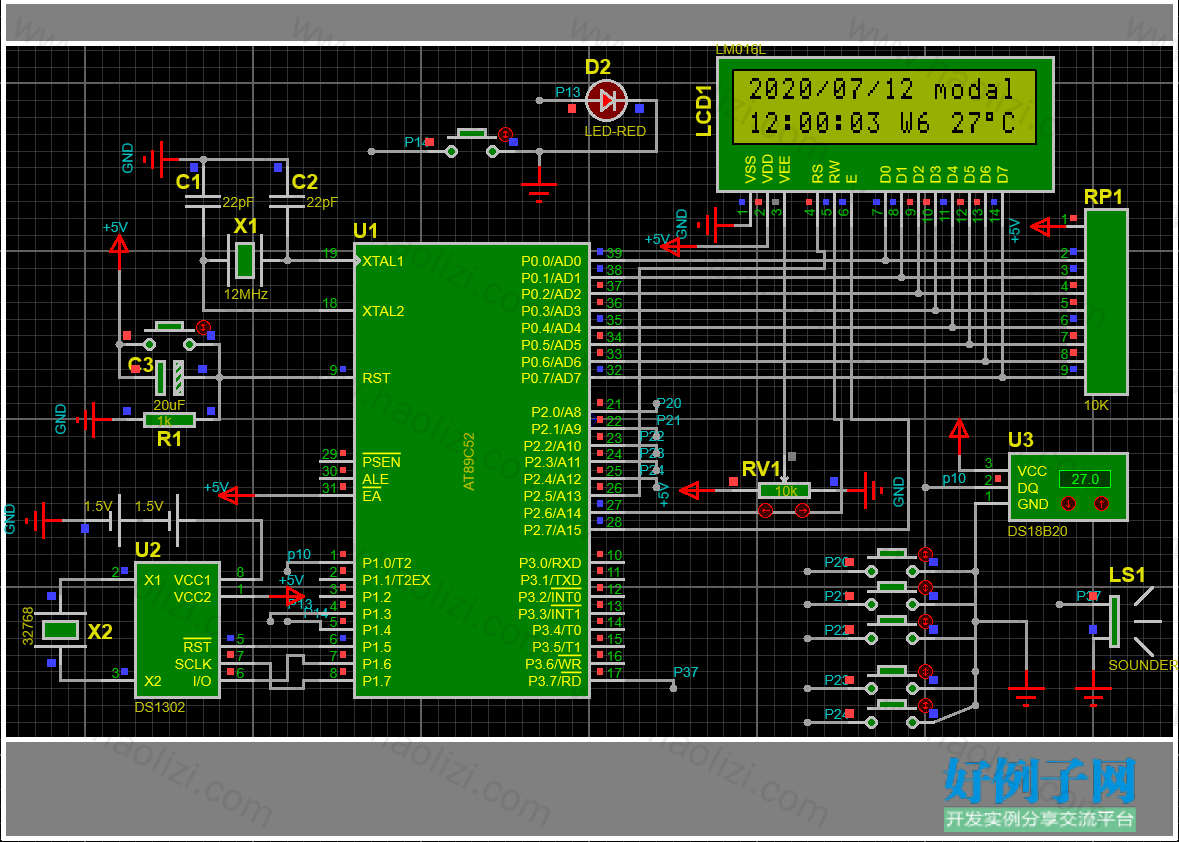Push the reset button actuator near C3
Image resolution: width=1179 pixels, height=842 pixels.
169,327
